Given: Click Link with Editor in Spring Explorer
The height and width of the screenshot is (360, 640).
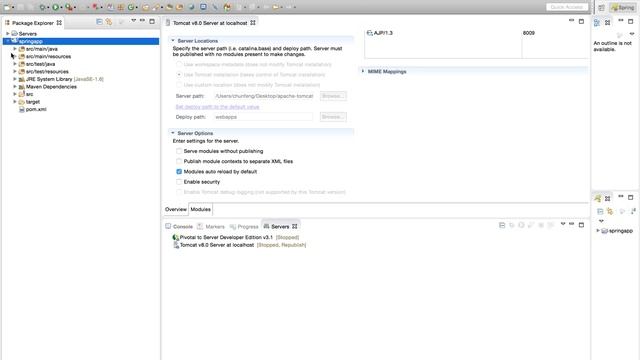Looking at the screenshot, I should click(610, 211).
